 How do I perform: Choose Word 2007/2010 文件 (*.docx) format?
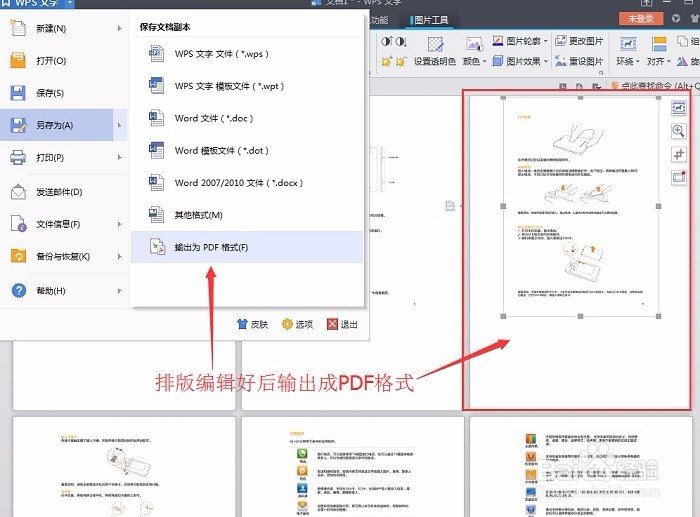247,183
